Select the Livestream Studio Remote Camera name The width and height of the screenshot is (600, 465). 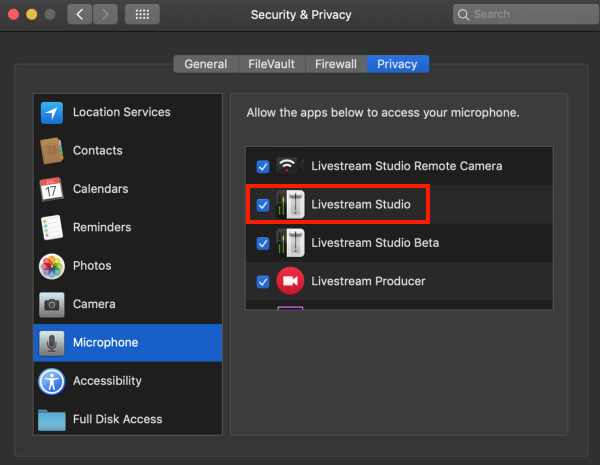[x=407, y=166]
